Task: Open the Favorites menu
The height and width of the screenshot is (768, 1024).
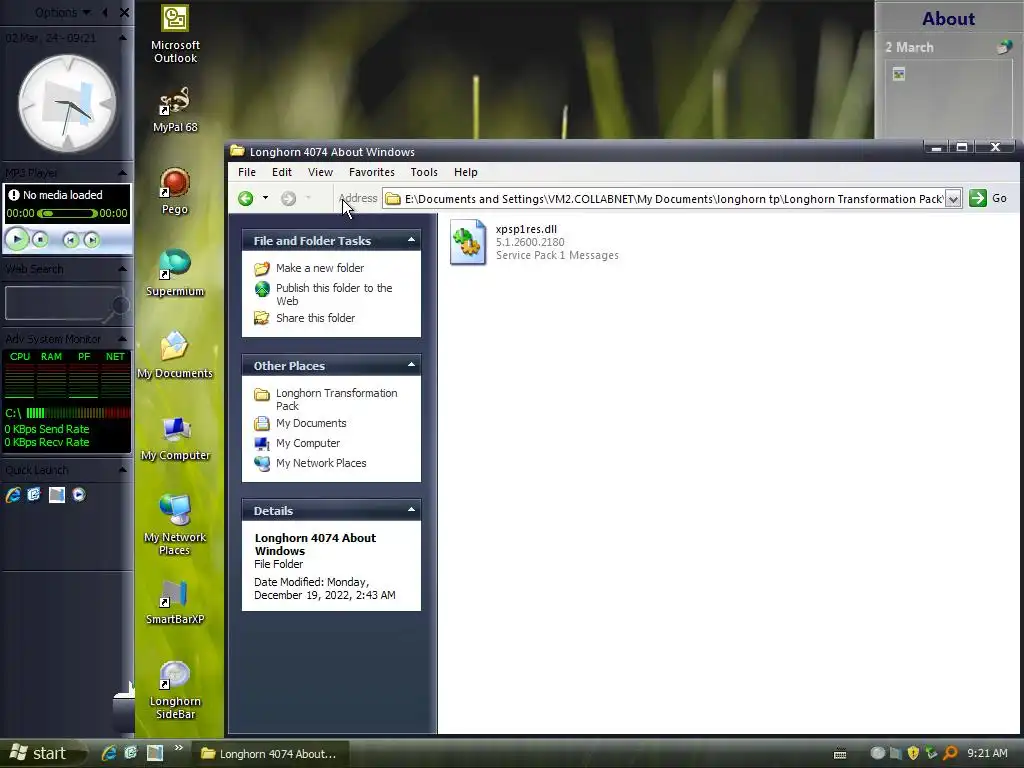Action: click(x=372, y=172)
